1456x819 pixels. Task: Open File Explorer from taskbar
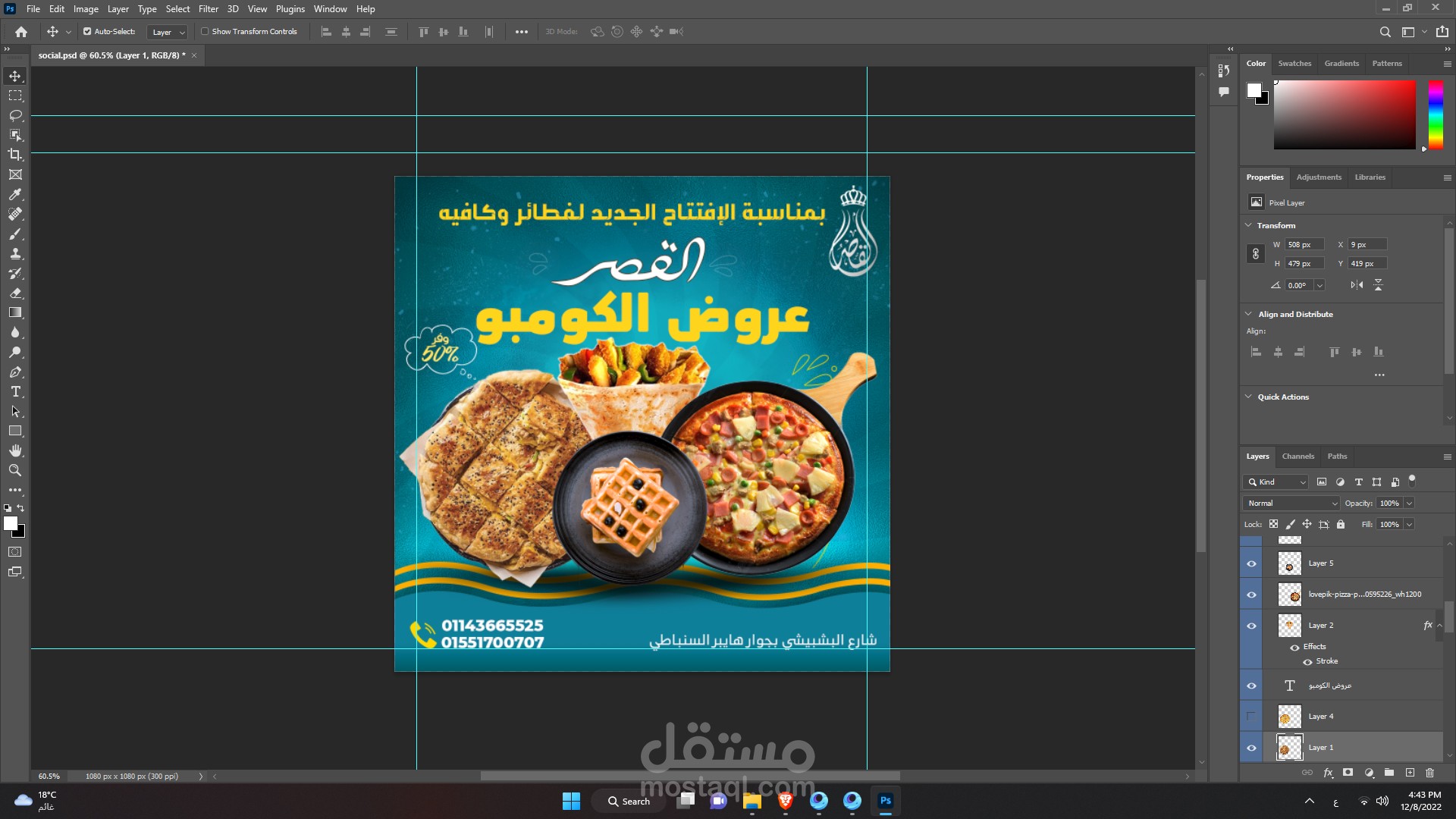click(752, 801)
